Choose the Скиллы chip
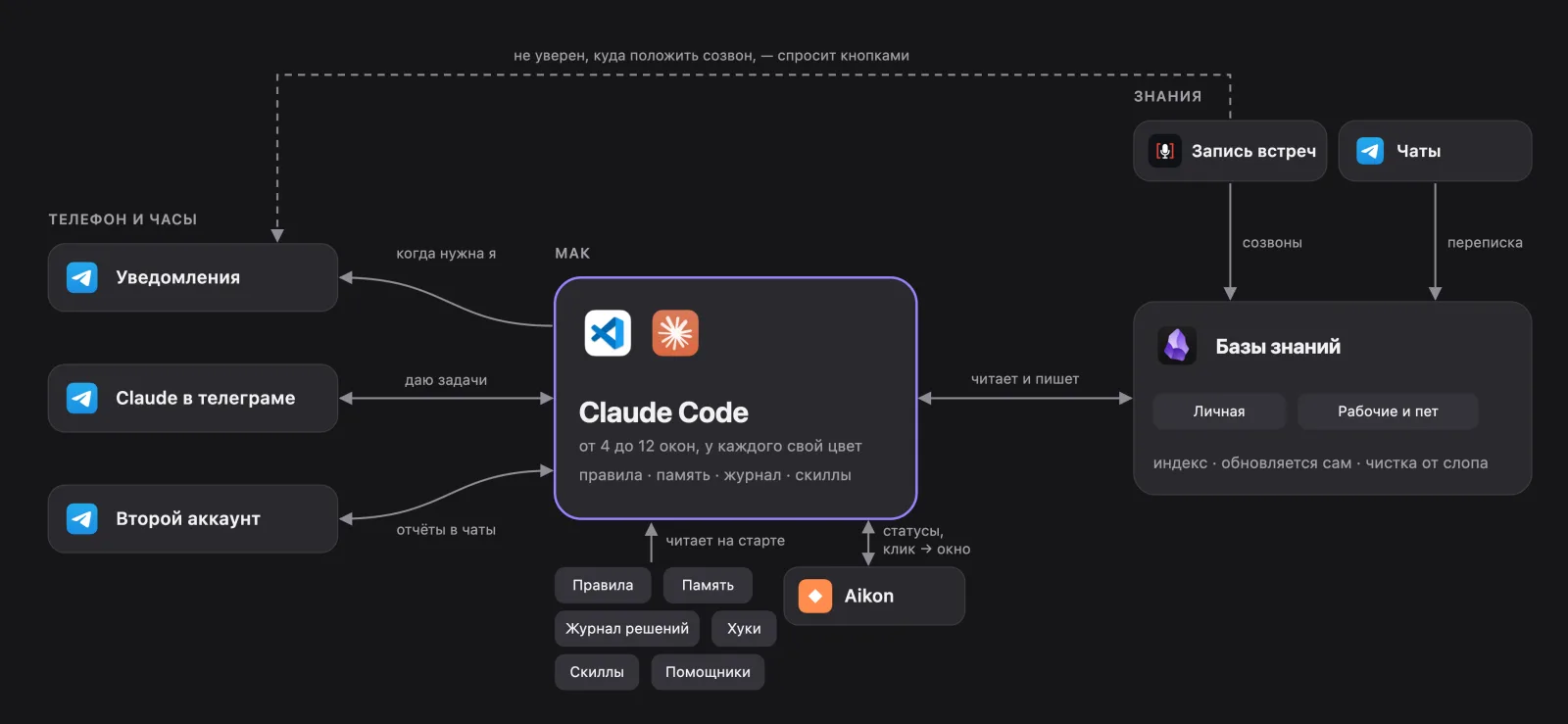The width and height of the screenshot is (1568, 724). pyautogui.click(x=597, y=672)
